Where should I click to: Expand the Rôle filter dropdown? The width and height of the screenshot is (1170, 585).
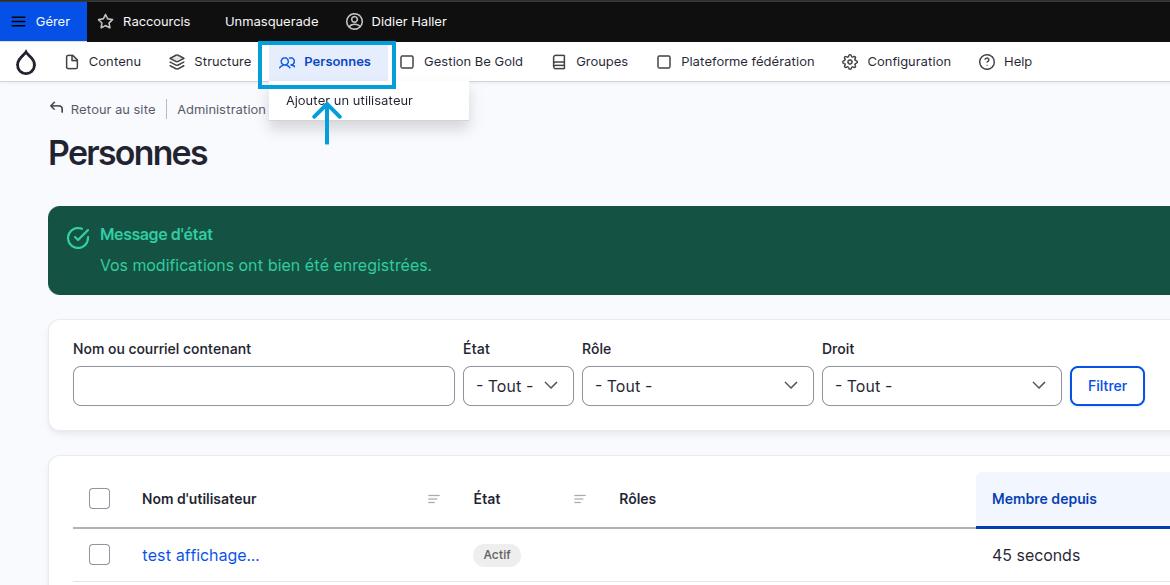(697, 386)
